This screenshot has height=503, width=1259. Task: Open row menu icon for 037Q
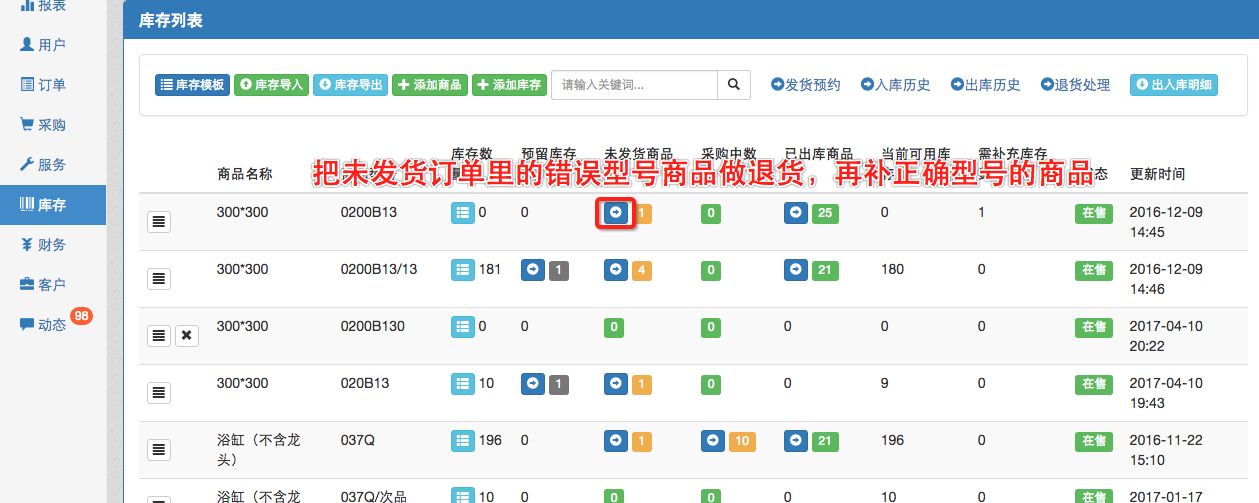[x=158, y=450]
